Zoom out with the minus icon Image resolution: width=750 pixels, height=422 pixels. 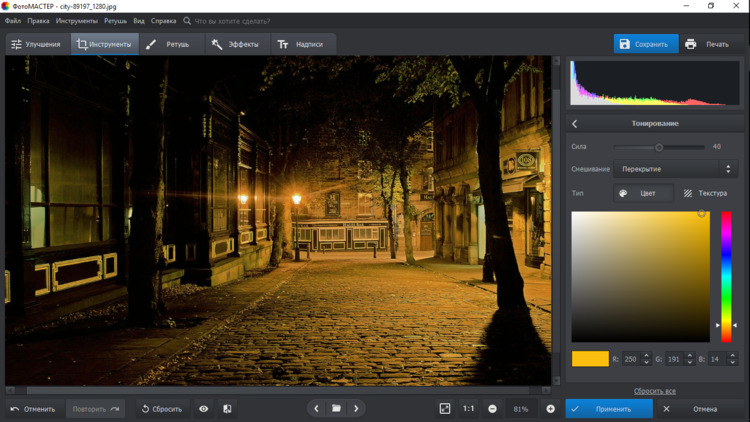click(x=492, y=409)
